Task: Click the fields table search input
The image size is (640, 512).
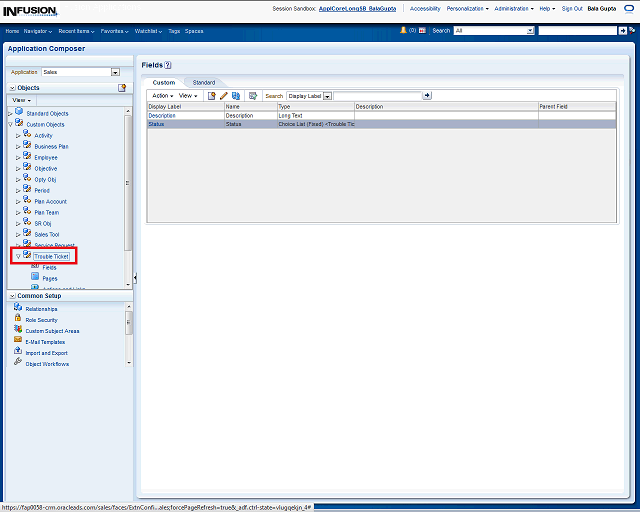Action: tap(378, 96)
